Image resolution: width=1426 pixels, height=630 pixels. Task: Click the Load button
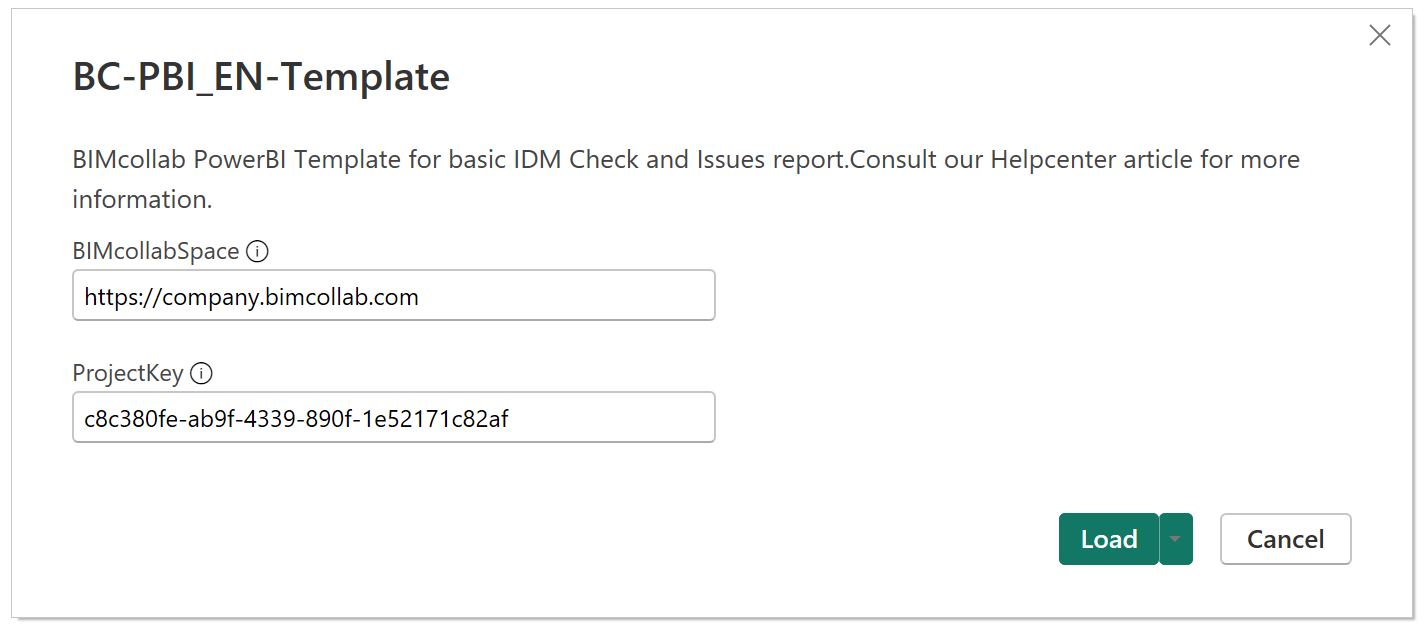pos(1109,539)
